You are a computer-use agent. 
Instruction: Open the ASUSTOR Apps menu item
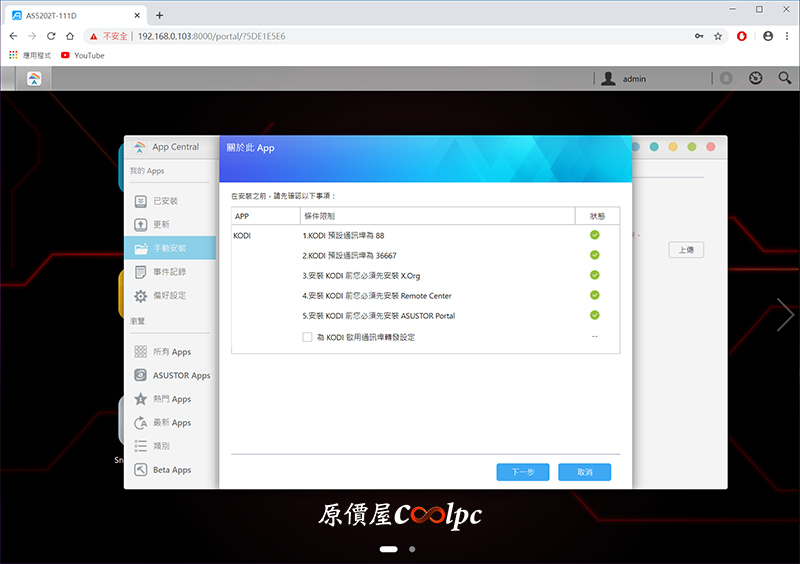point(170,375)
